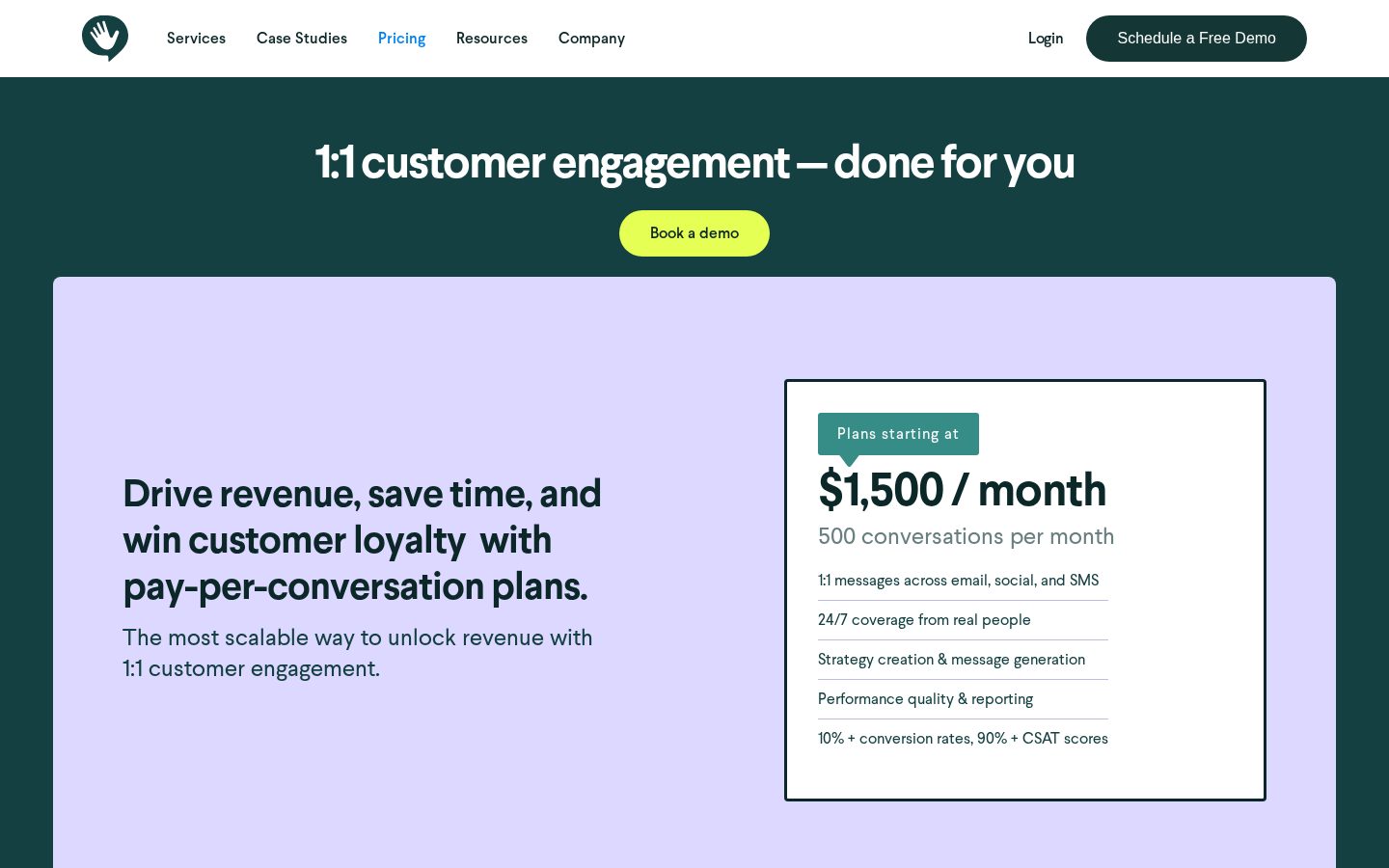The image size is (1389, 868).
Task: Select the 10% + conversion rates row
Action: 963,739
